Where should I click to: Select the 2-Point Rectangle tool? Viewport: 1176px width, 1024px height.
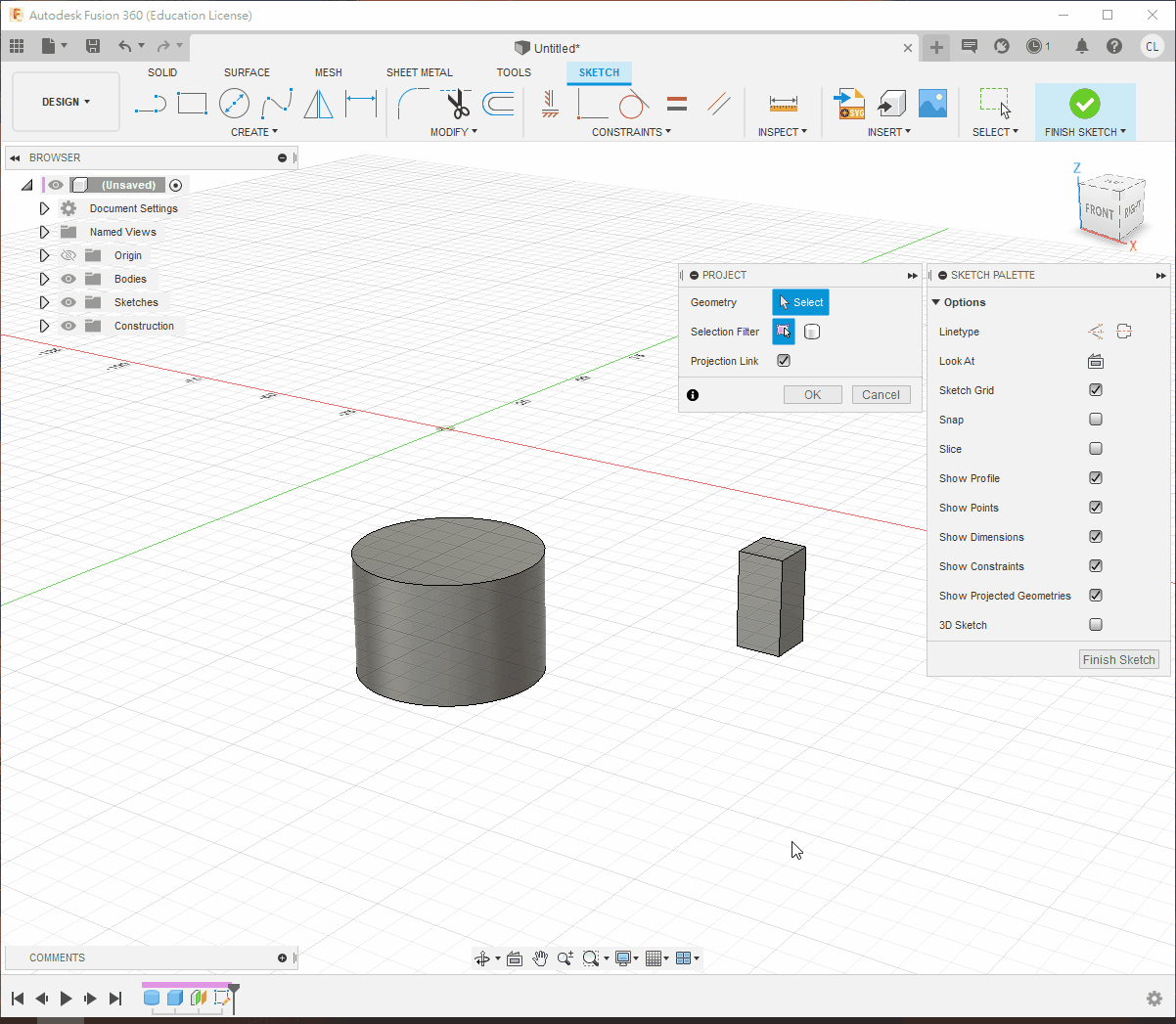(192, 104)
